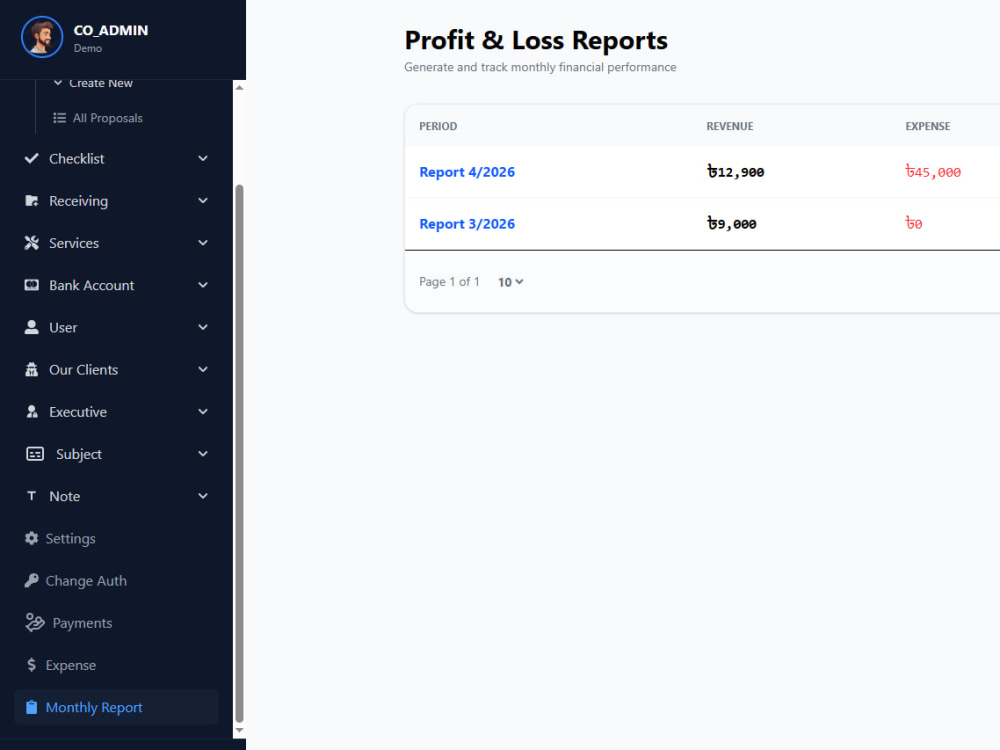The width and height of the screenshot is (1000, 750).
Task: Click the Change Auth key icon
Action: (31, 580)
